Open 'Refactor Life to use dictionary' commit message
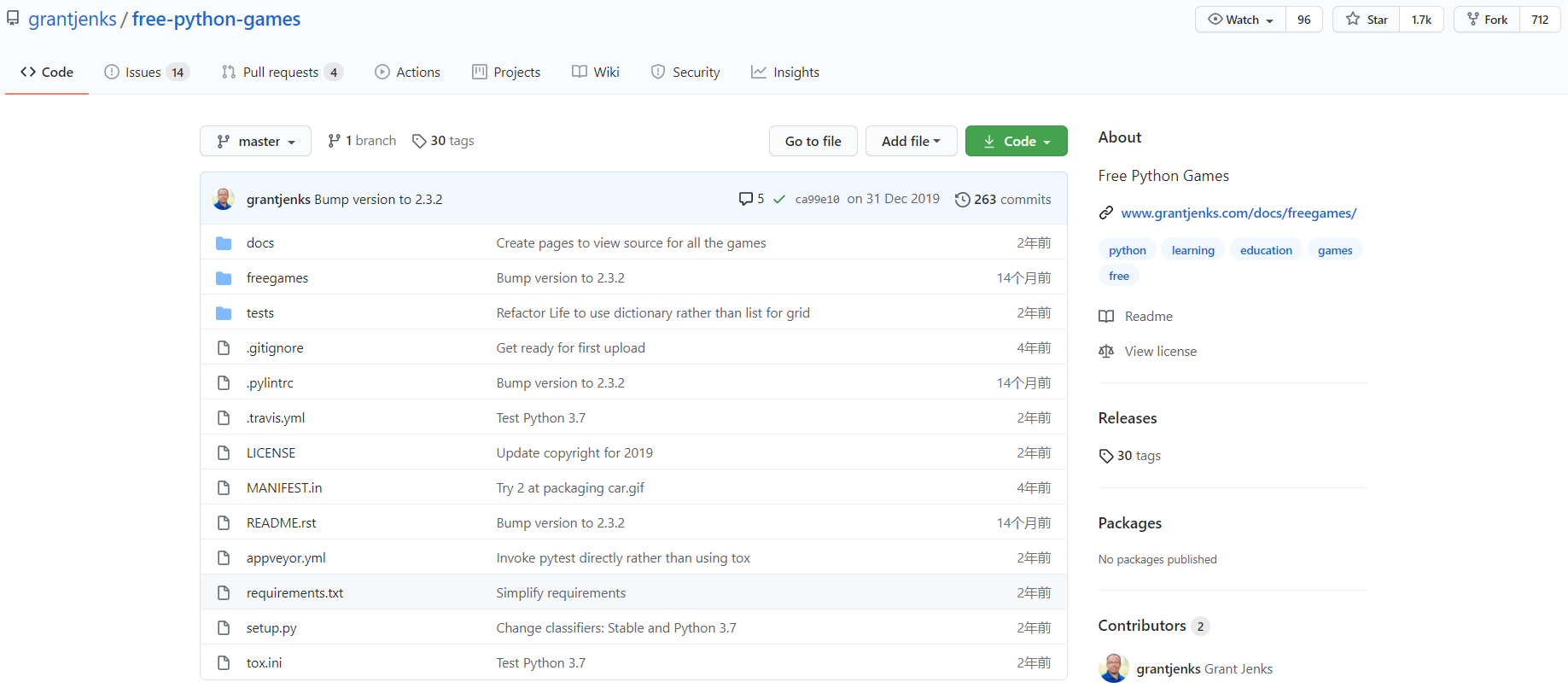The width and height of the screenshot is (1568, 688). click(x=653, y=313)
